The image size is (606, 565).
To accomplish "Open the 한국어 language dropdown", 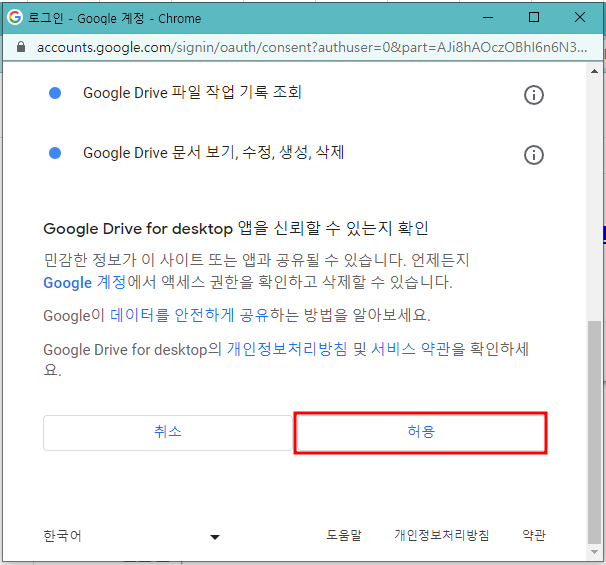I will pyautogui.click(x=131, y=536).
